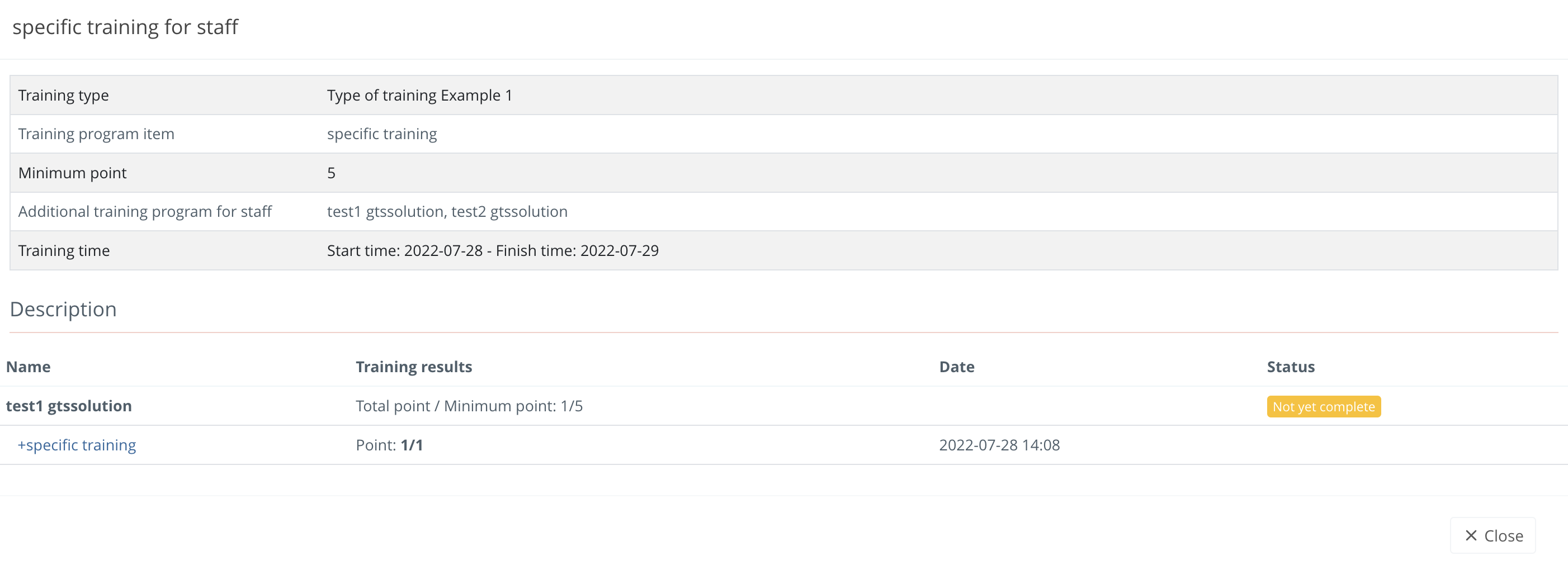This screenshot has width=1568, height=570.
Task: Click the Training program item label
Action: [x=96, y=134]
